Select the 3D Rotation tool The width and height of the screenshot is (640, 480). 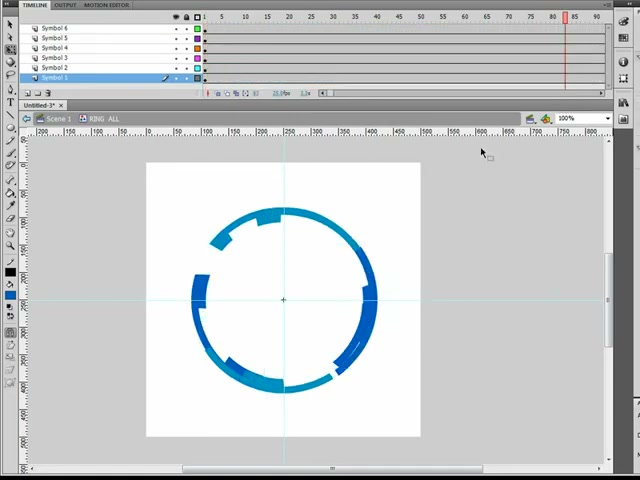click(x=10, y=62)
